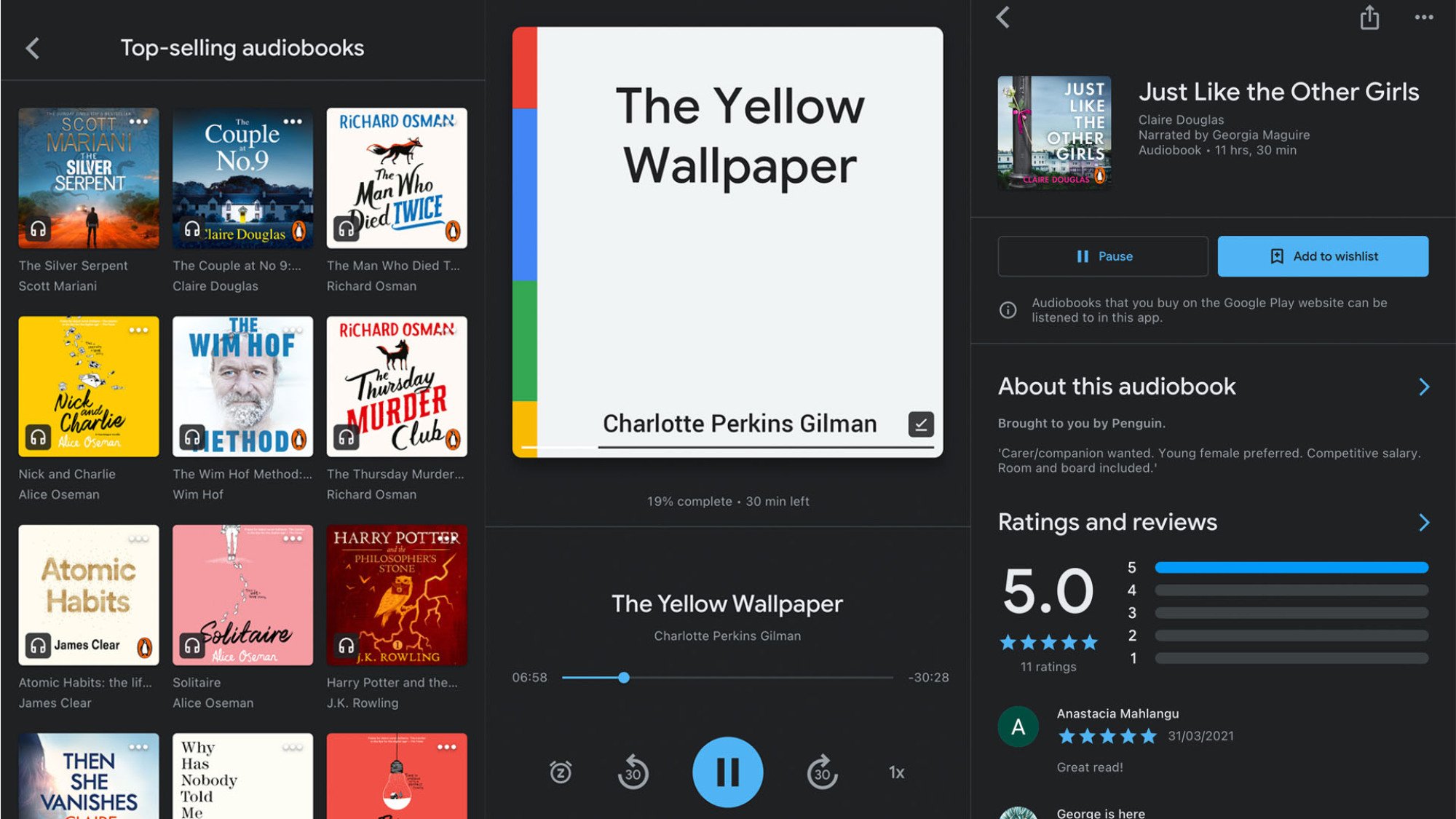Open sleep timer icon in player
Viewport: 1456px width, 819px height.
[x=561, y=772]
